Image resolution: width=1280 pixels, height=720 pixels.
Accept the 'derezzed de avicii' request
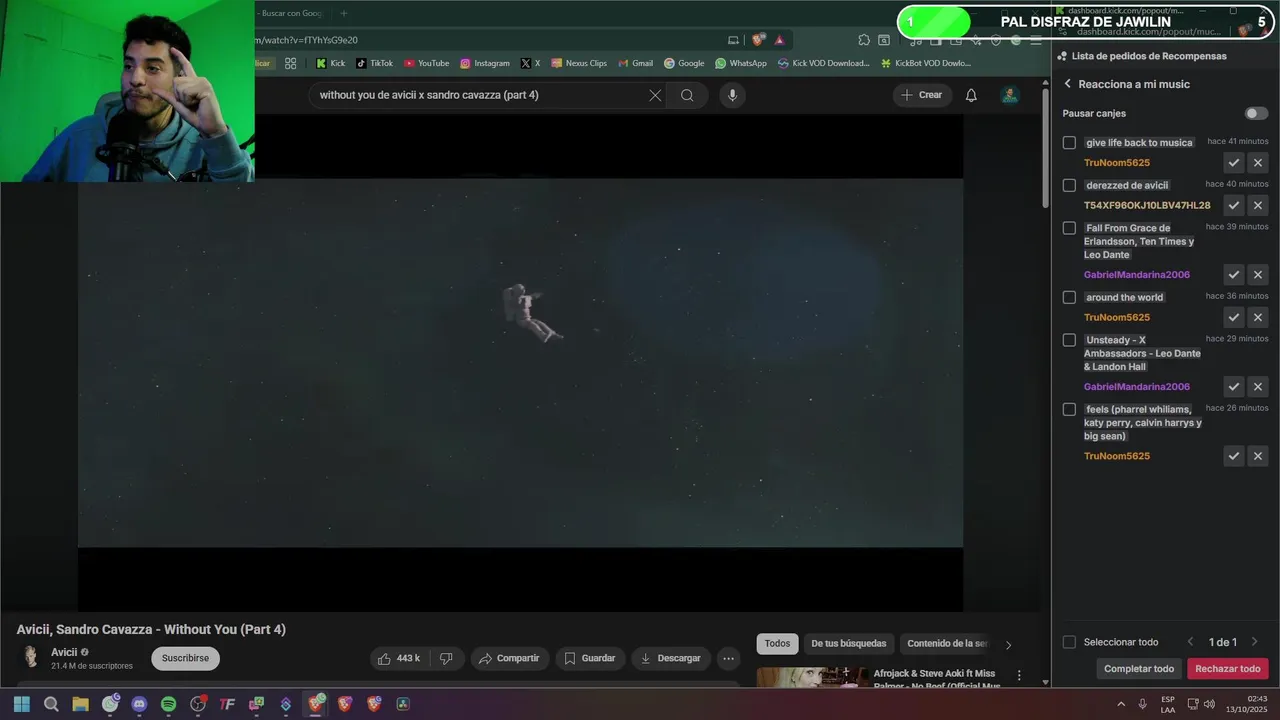[1234, 205]
